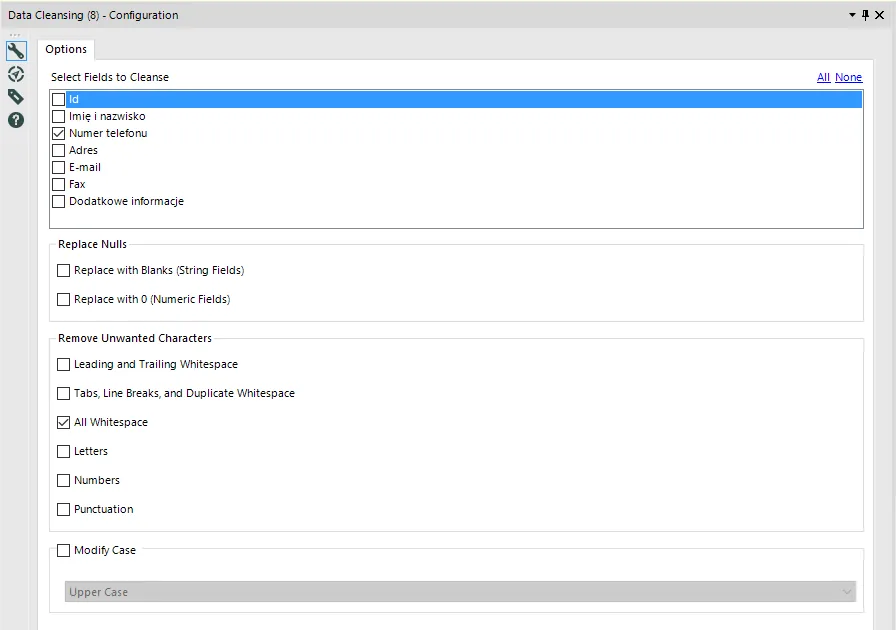Check the Adres field checkbox
The height and width of the screenshot is (630, 896).
[58, 150]
